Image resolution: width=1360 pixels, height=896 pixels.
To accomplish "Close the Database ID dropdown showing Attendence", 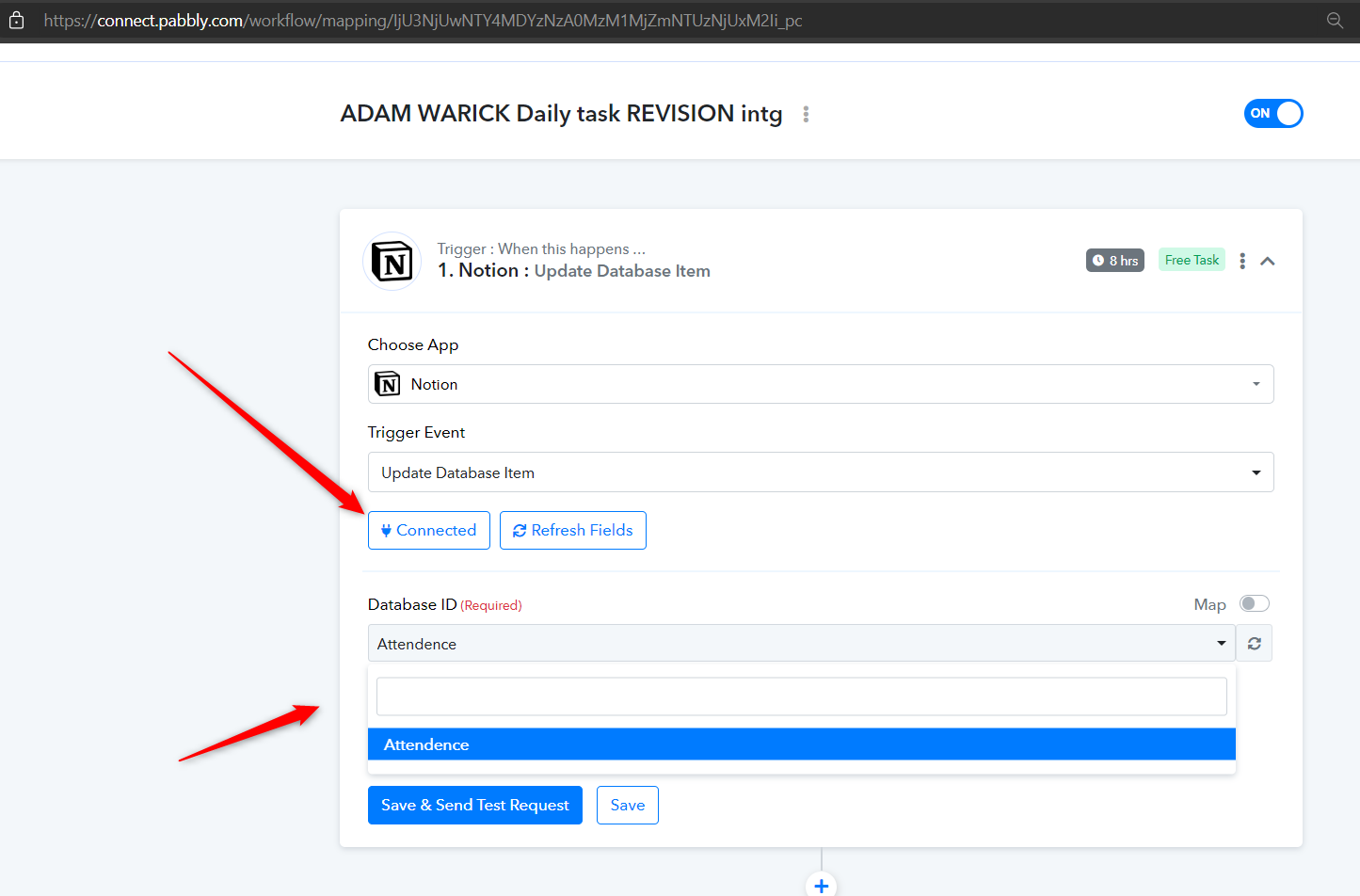I will 801,644.
